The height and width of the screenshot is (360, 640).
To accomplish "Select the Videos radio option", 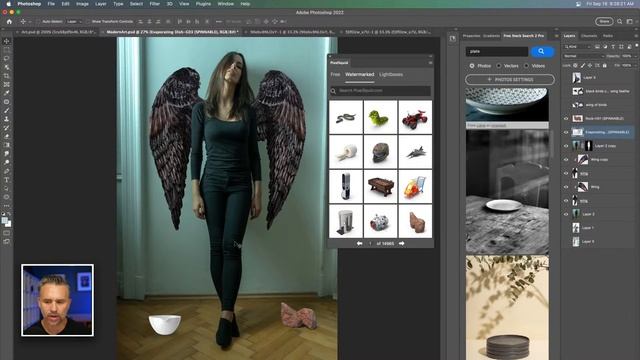I will 526,66.
